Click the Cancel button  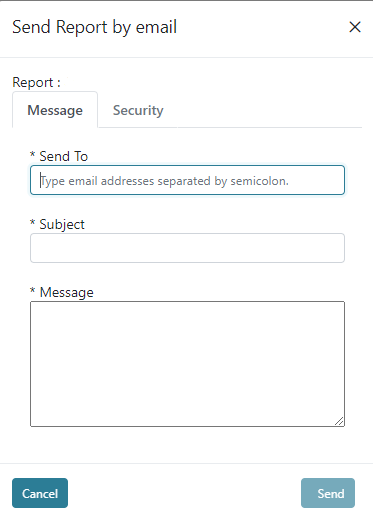[x=40, y=493]
